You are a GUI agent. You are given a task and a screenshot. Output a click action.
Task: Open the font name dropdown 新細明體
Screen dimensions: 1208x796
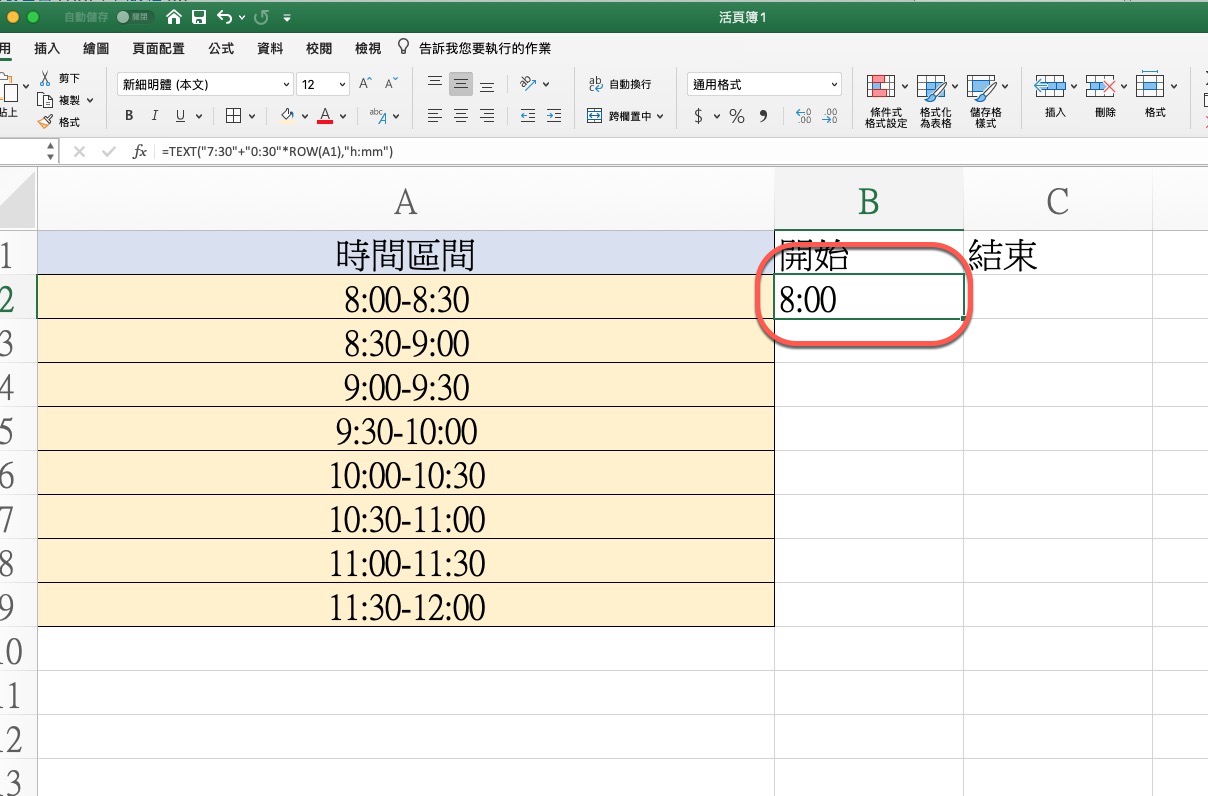pyautogui.click(x=205, y=85)
